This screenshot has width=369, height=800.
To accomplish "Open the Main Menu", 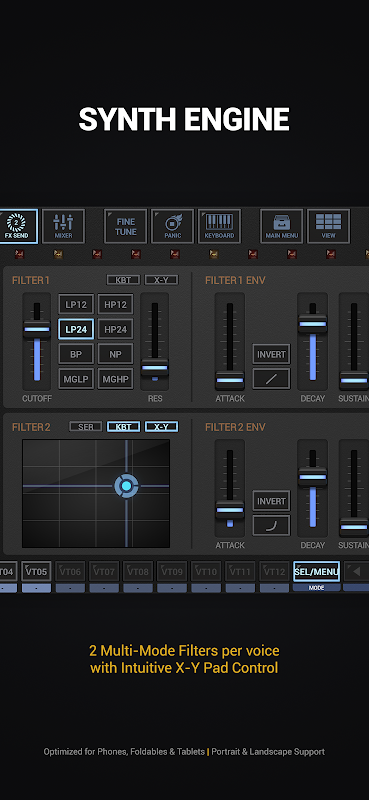I will pos(282,226).
